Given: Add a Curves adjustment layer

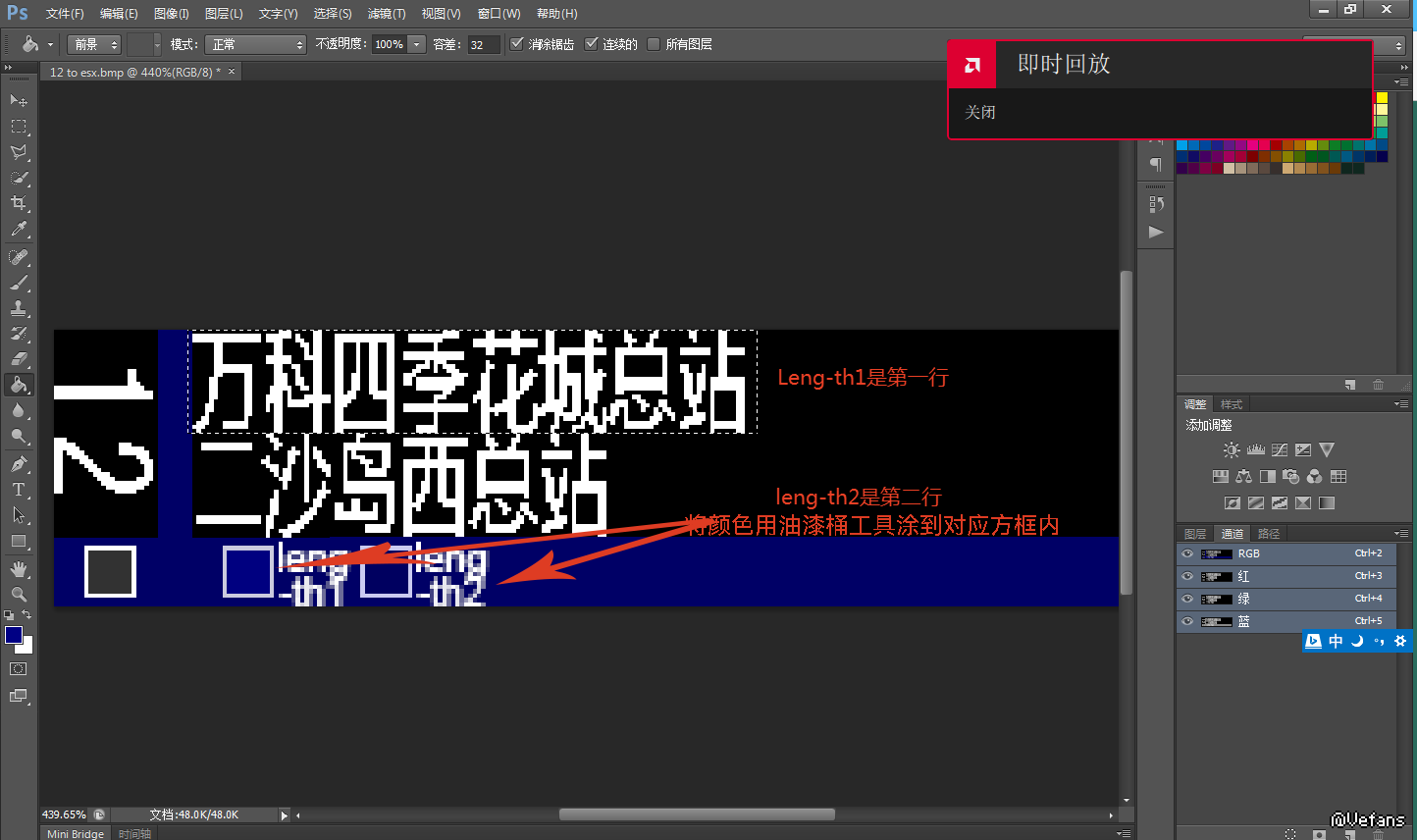Looking at the screenshot, I should point(1280,450).
